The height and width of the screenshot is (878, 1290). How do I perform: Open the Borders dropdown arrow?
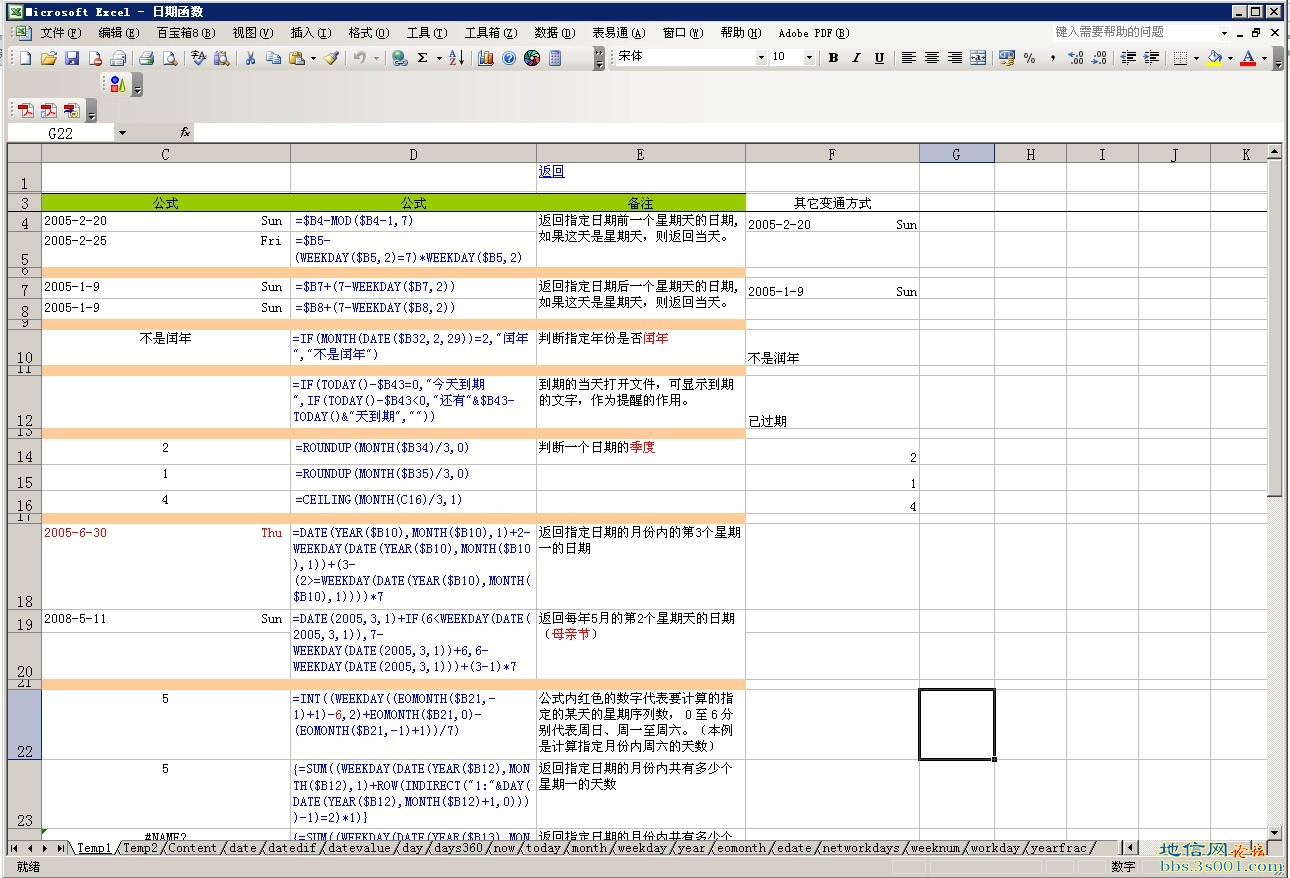pyautogui.click(x=1196, y=58)
